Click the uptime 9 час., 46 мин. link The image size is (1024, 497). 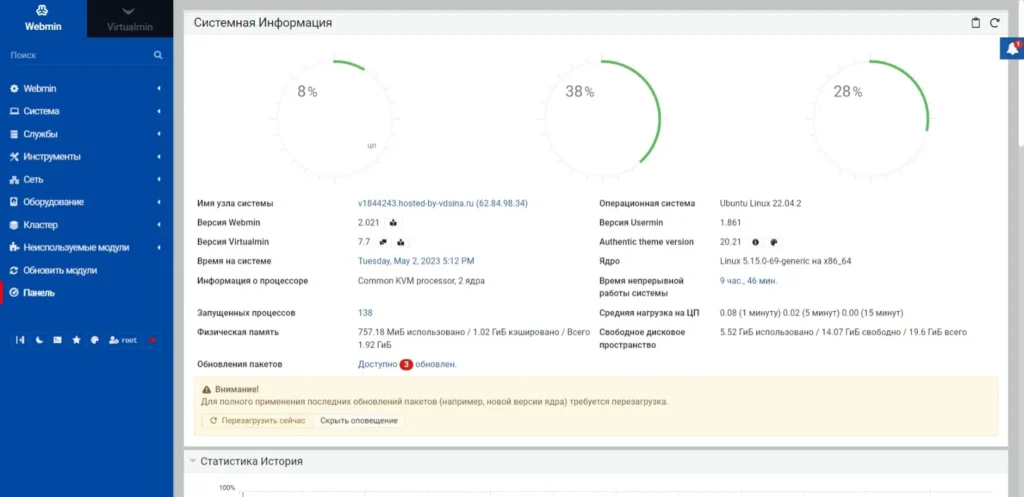[x=748, y=281]
